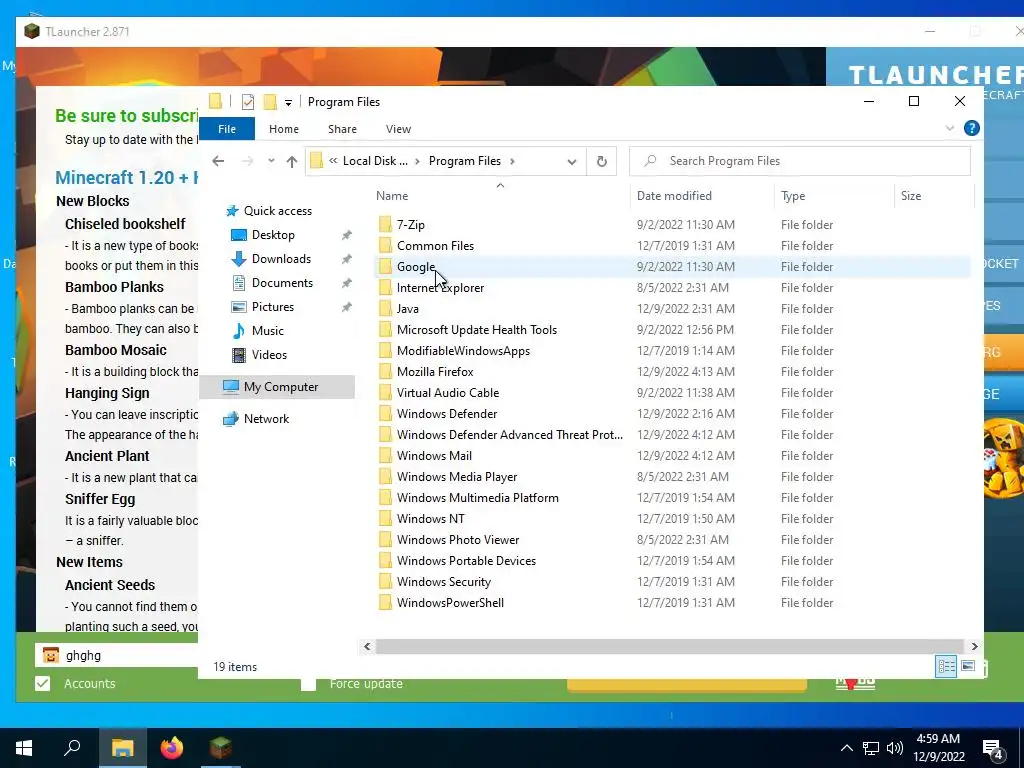The width and height of the screenshot is (1024, 768).
Task: Go up one folder level arrow
Action: 292,161
